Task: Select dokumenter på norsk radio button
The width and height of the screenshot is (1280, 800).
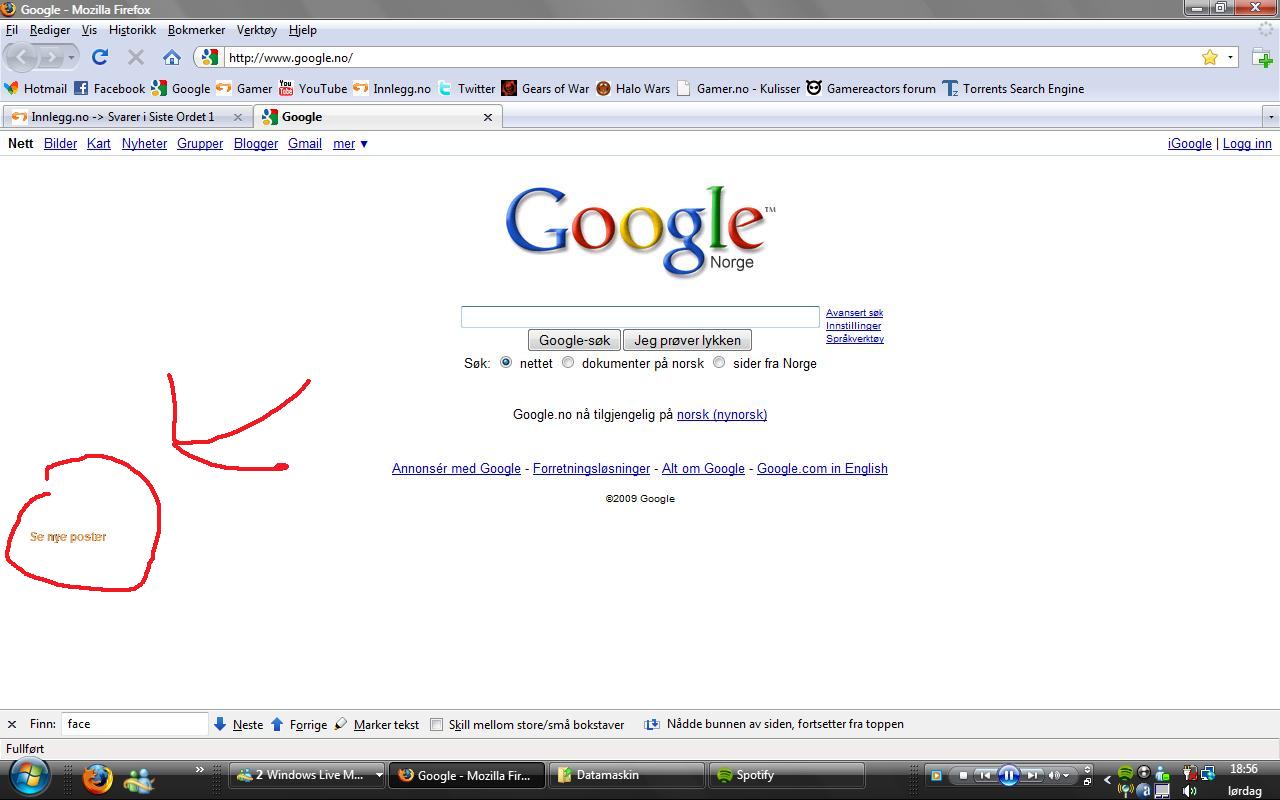Action: tap(568, 362)
